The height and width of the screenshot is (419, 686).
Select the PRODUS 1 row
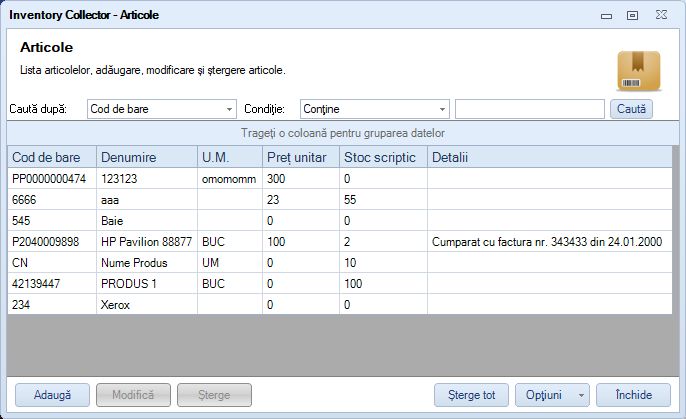pyautogui.click(x=340, y=283)
